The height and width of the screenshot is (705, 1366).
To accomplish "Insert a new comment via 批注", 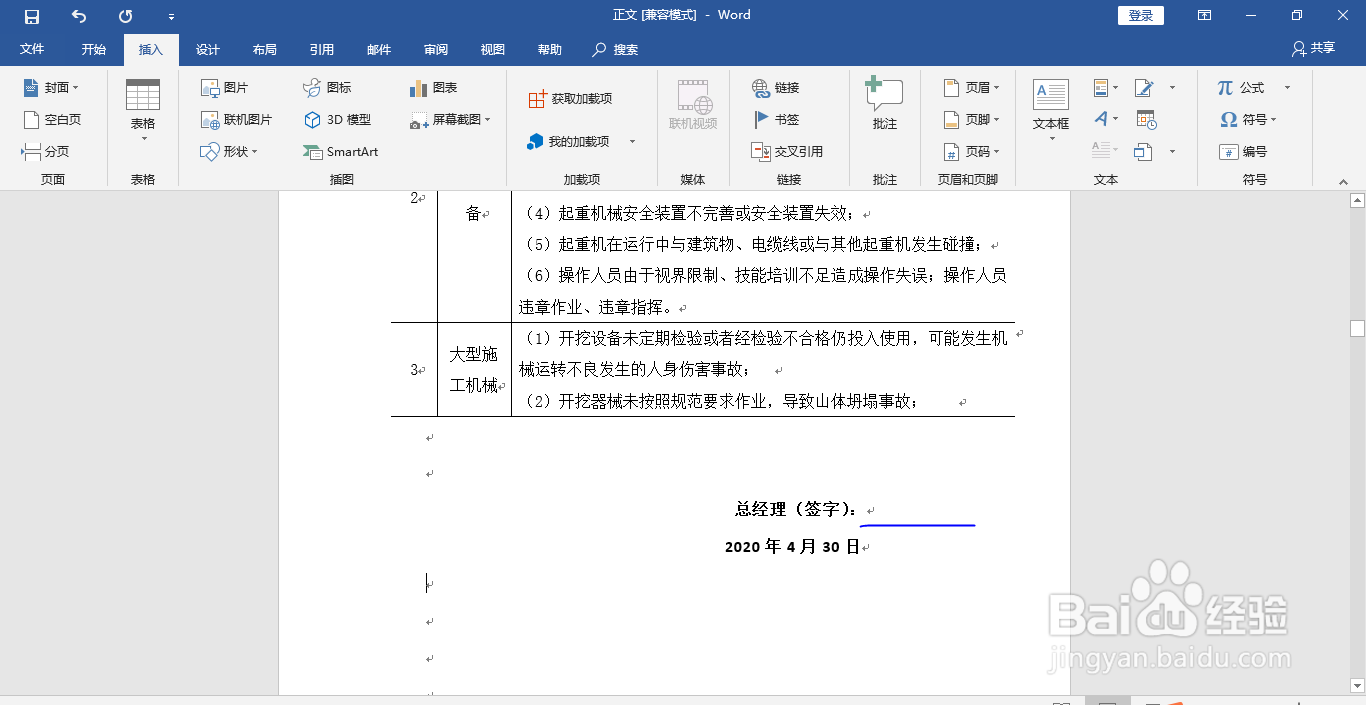I will click(884, 103).
